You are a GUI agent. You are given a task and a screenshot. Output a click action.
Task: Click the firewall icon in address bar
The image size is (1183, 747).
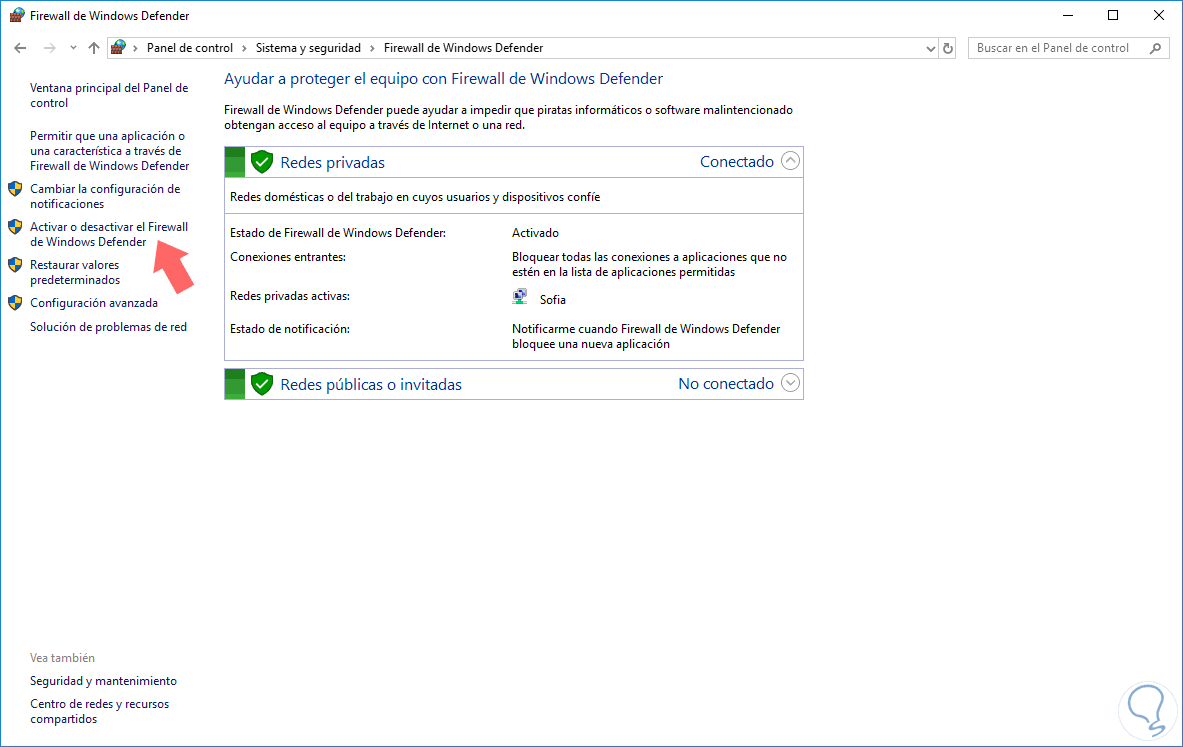(x=118, y=48)
